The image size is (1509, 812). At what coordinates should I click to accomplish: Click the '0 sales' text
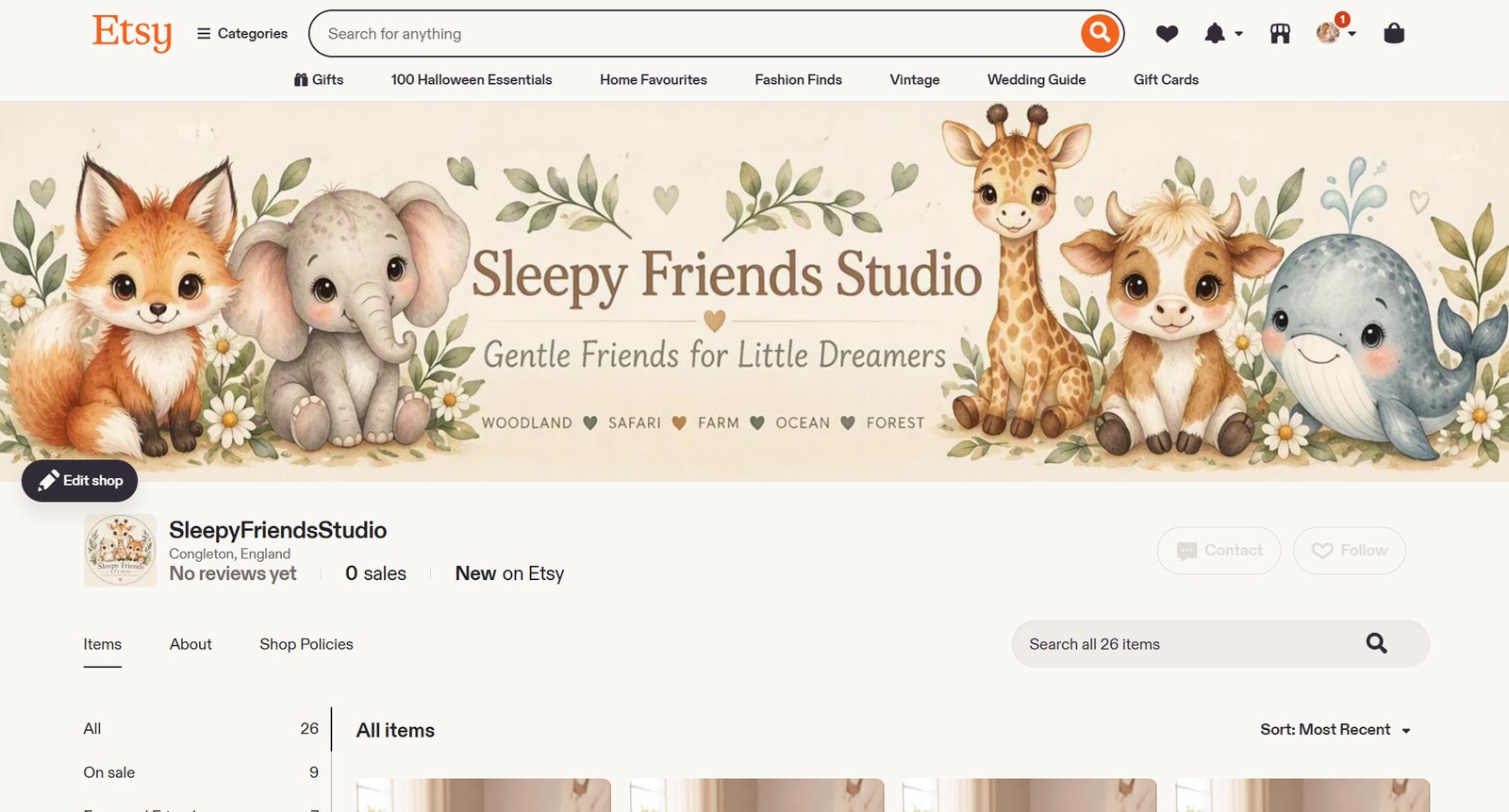[x=375, y=573]
